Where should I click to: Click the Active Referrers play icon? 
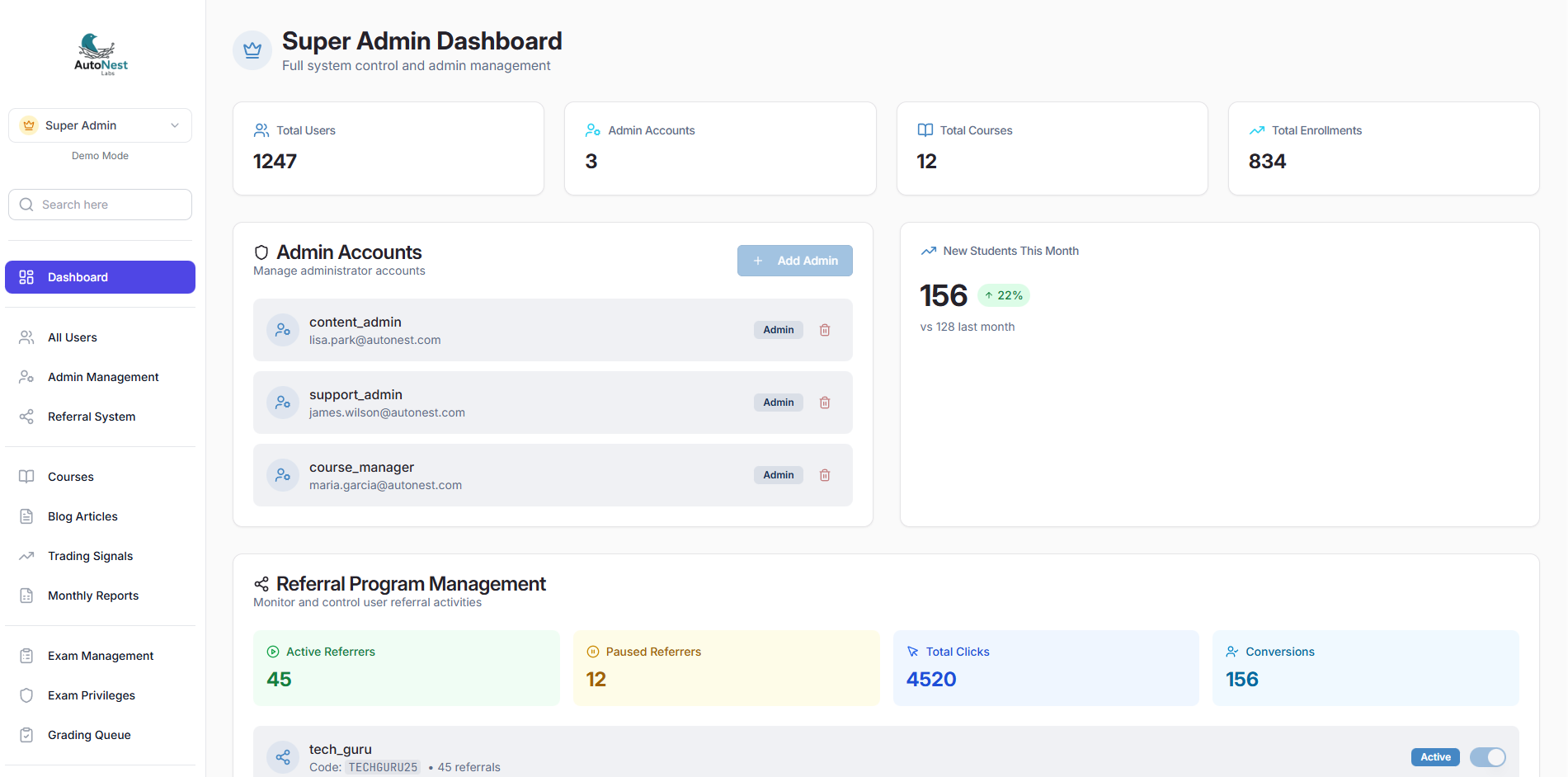pos(273,652)
